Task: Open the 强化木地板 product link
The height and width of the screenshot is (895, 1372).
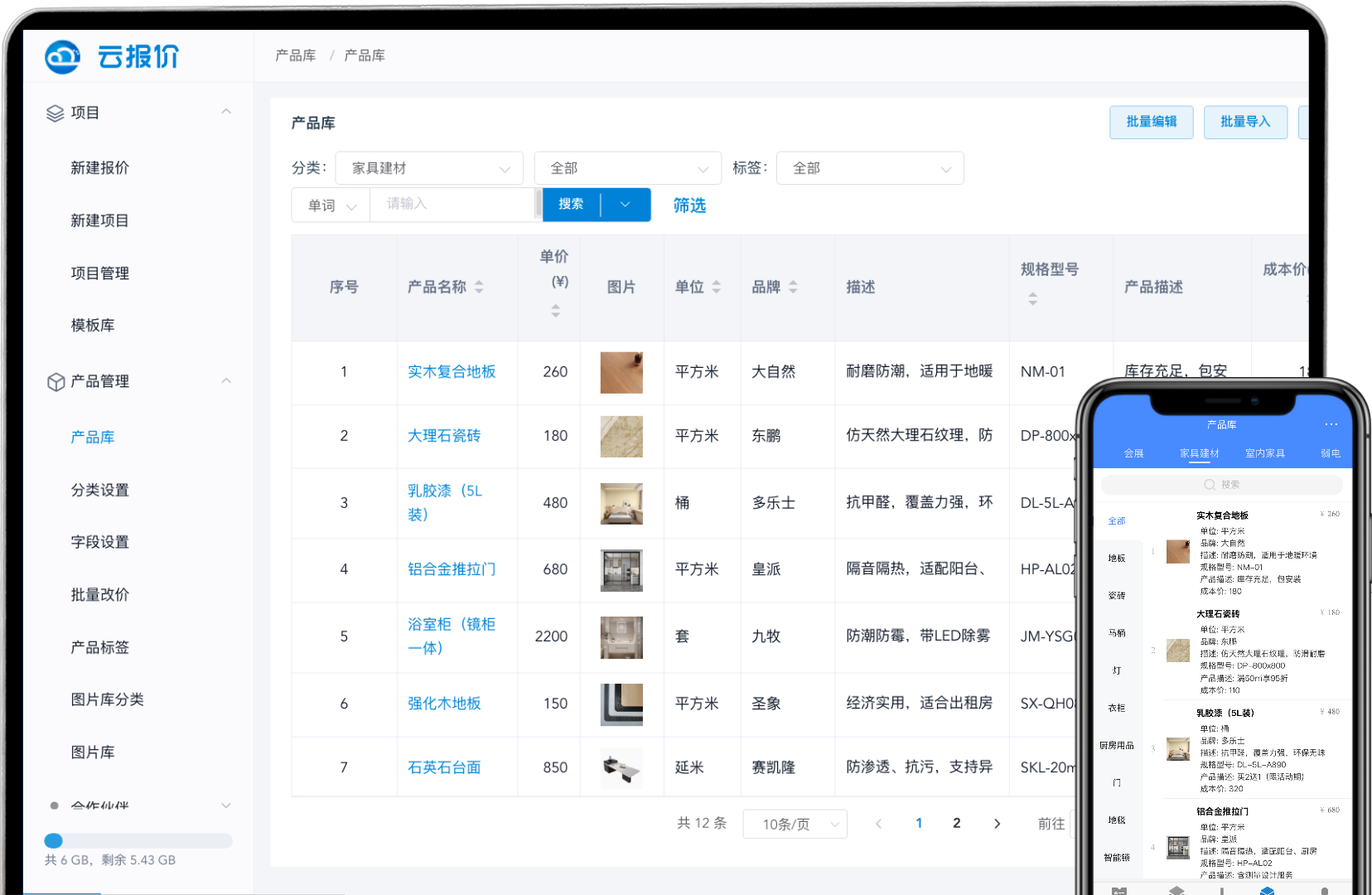Action: click(x=444, y=704)
